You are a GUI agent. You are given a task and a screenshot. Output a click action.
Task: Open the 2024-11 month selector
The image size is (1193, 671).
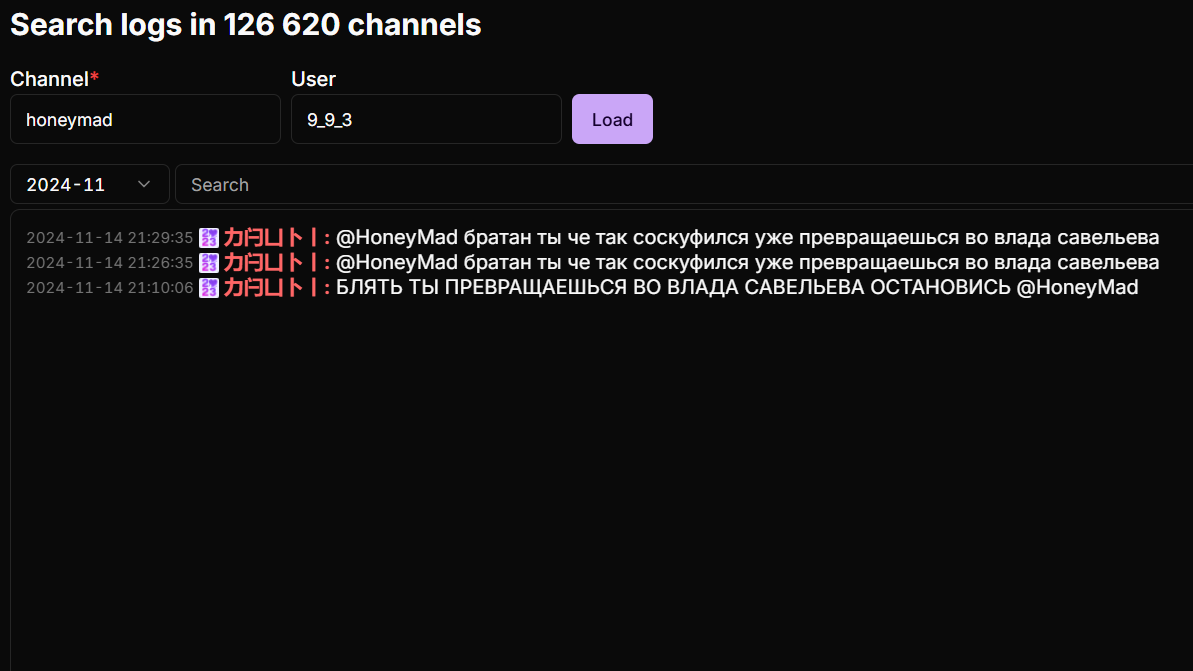pos(90,184)
